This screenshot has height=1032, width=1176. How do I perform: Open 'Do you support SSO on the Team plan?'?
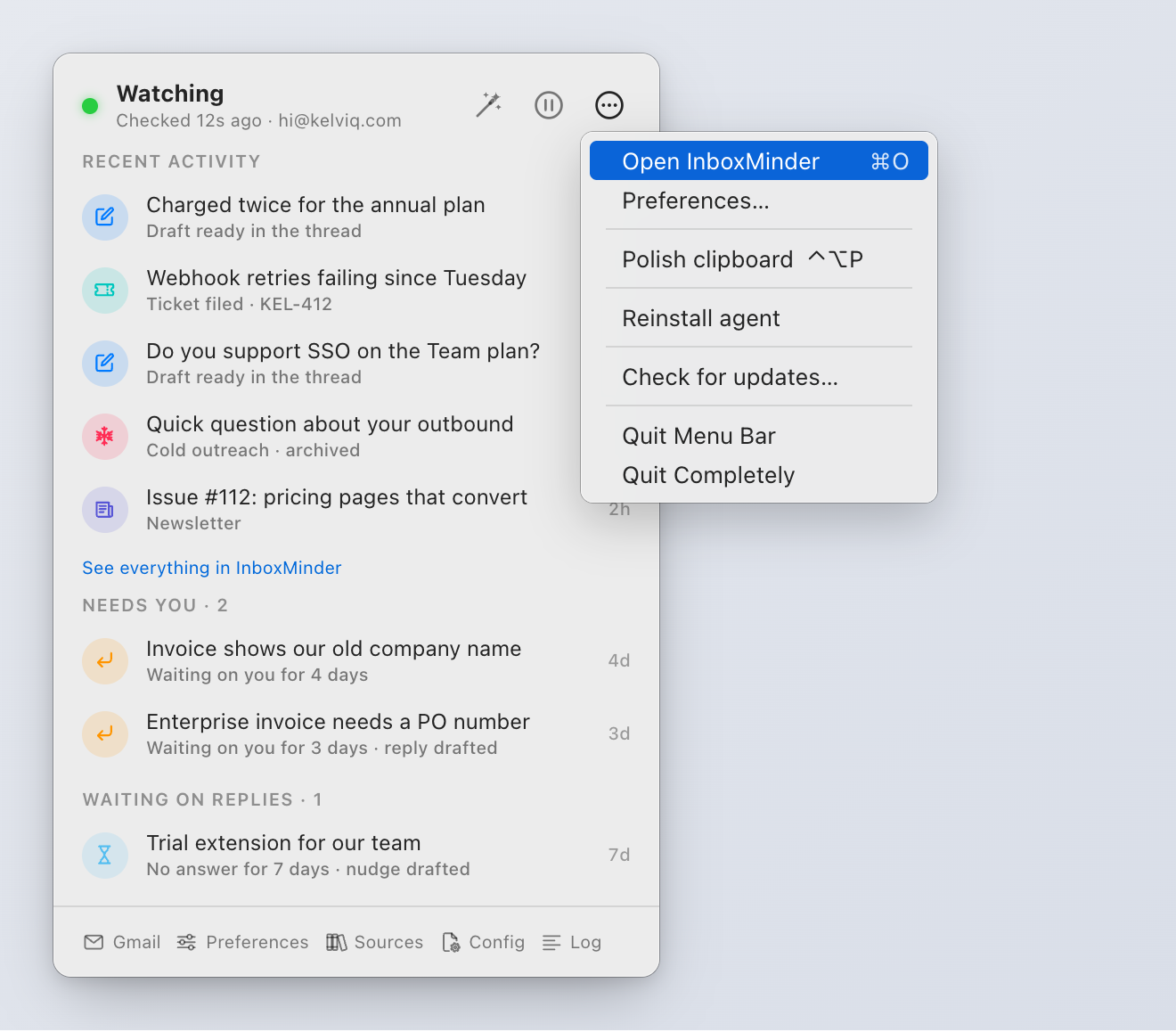[343, 352]
